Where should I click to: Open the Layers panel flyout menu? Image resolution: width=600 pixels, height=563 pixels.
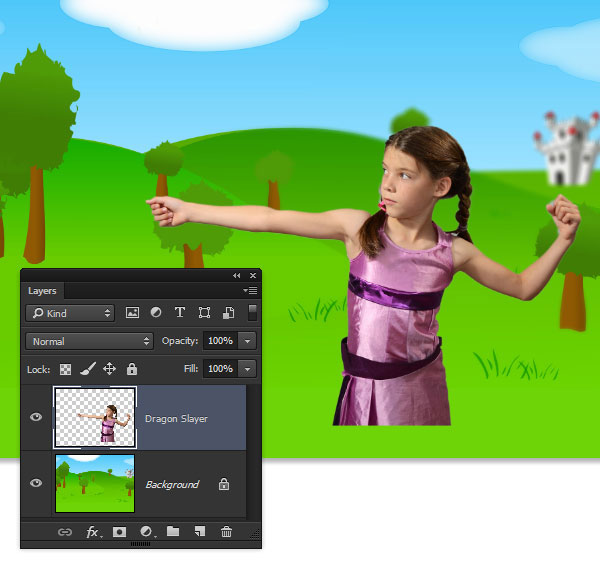click(x=251, y=290)
